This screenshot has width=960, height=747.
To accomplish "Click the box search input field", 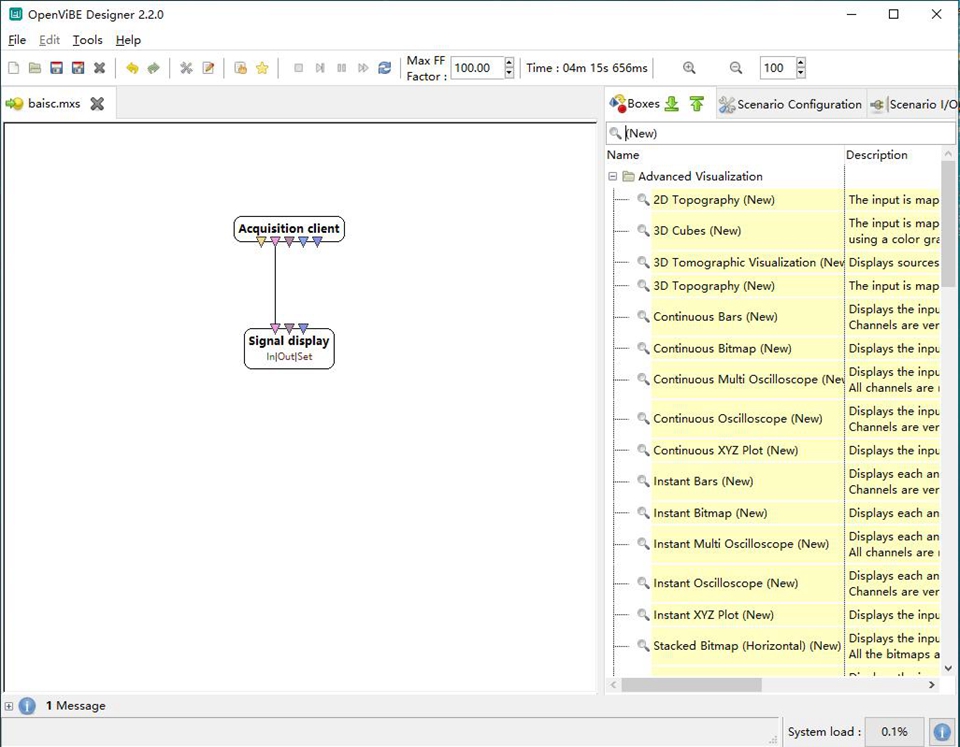I will click(780, 133).
